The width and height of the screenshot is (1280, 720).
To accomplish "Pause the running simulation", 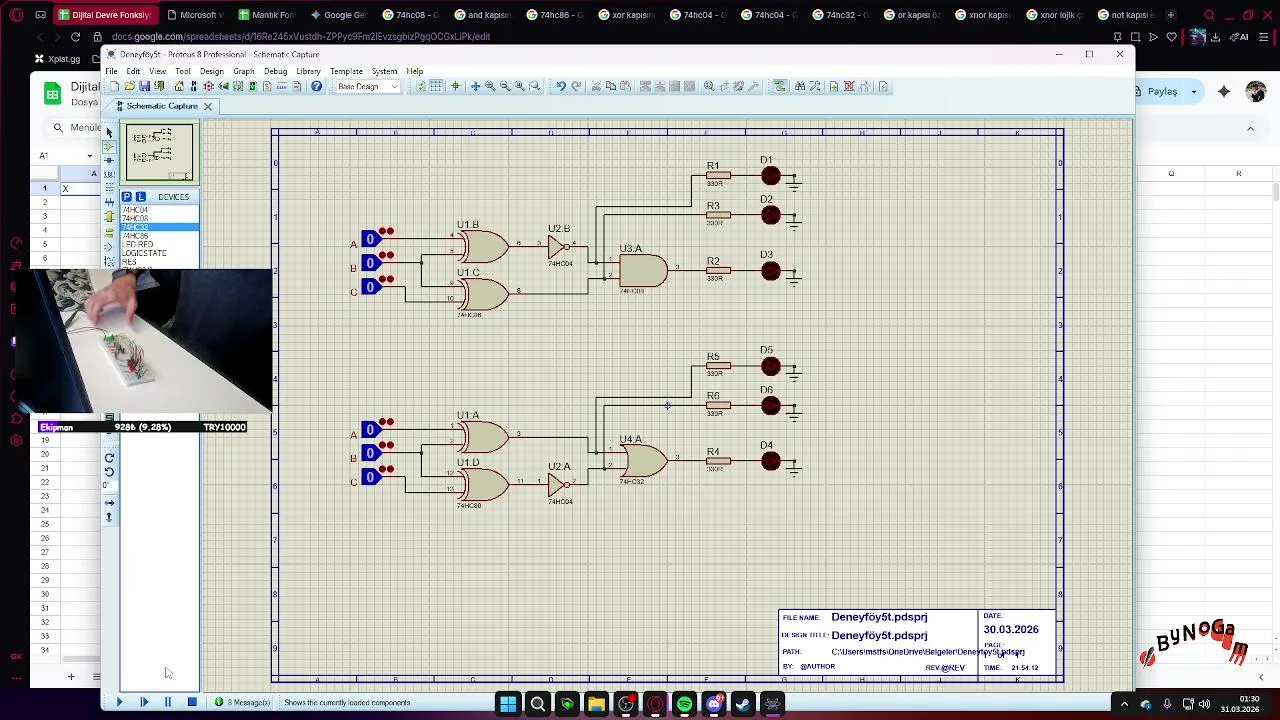I will [167, 702].
